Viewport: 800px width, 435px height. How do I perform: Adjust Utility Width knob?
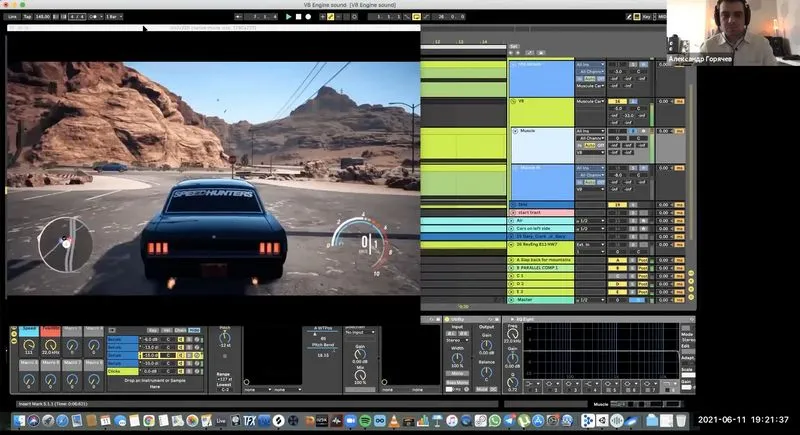(x=457, y=358)
